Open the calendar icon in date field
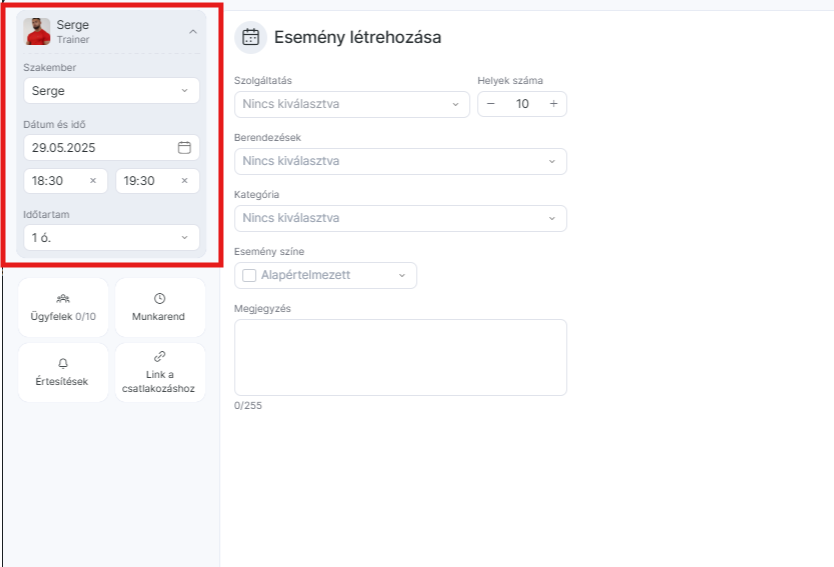Screen dimensions: 834x567 [184, 147]
